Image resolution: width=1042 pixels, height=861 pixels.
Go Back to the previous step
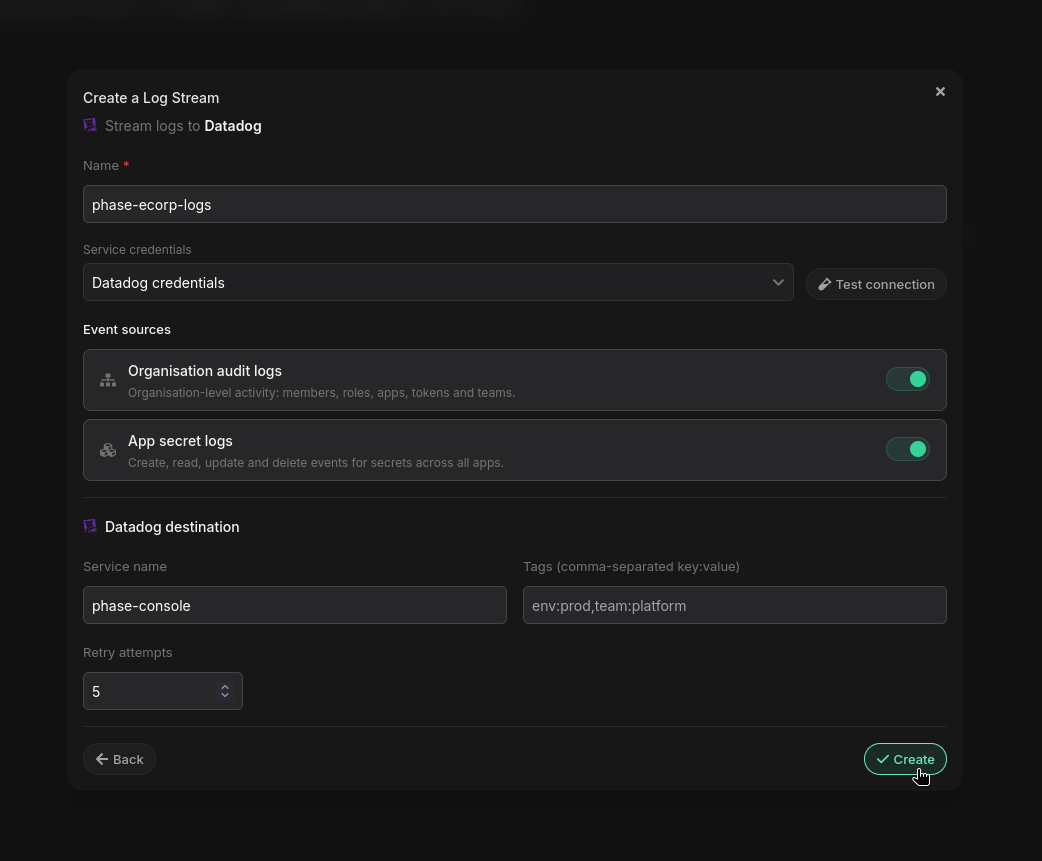point(120,759)
